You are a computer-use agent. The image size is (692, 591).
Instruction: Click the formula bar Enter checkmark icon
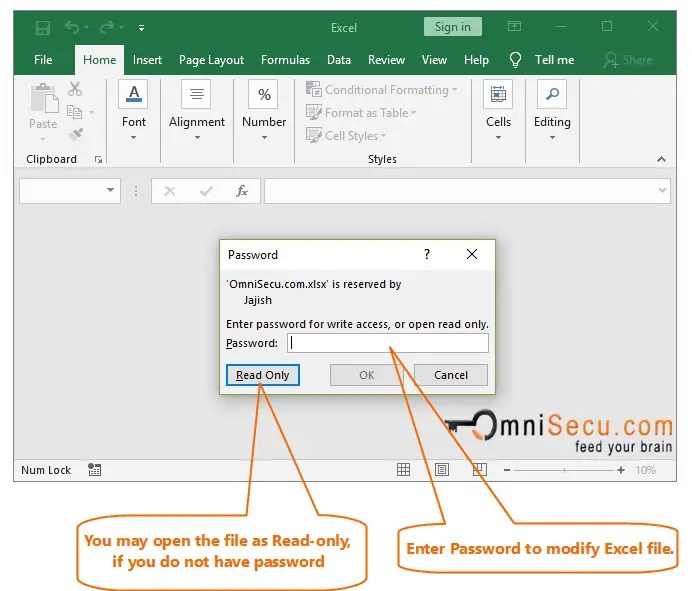click(x=206, y=191)
